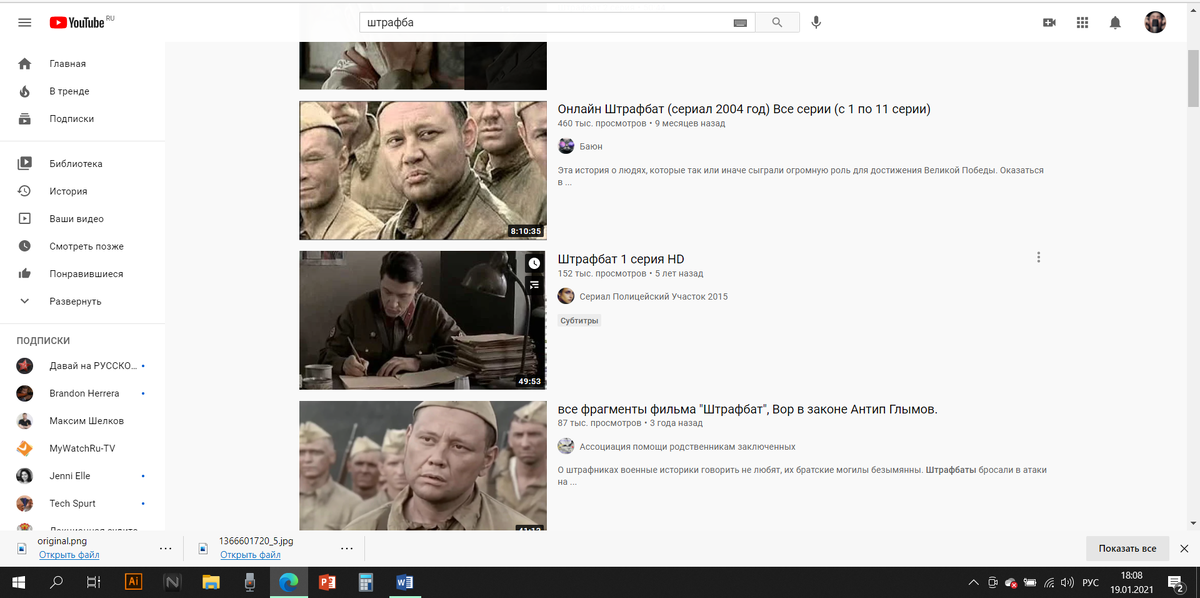The width and height of the screenshot is (1200, 598).
Task: Open the YouTube apps grid
Action: coord(1082,22)
